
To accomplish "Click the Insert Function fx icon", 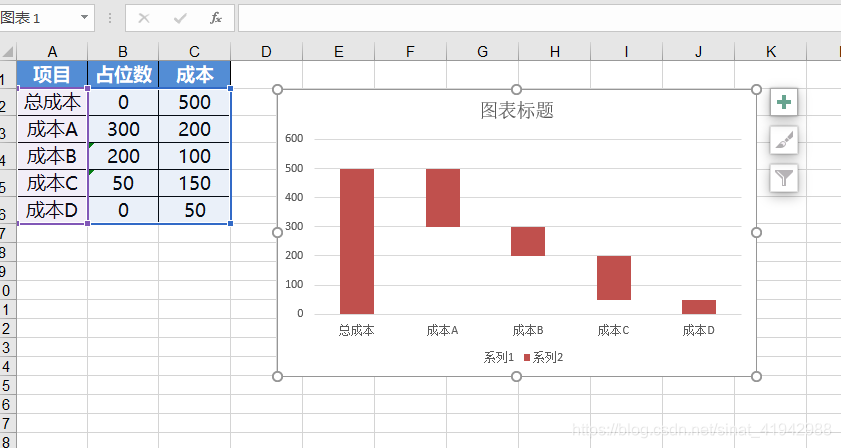I will 216,18.
